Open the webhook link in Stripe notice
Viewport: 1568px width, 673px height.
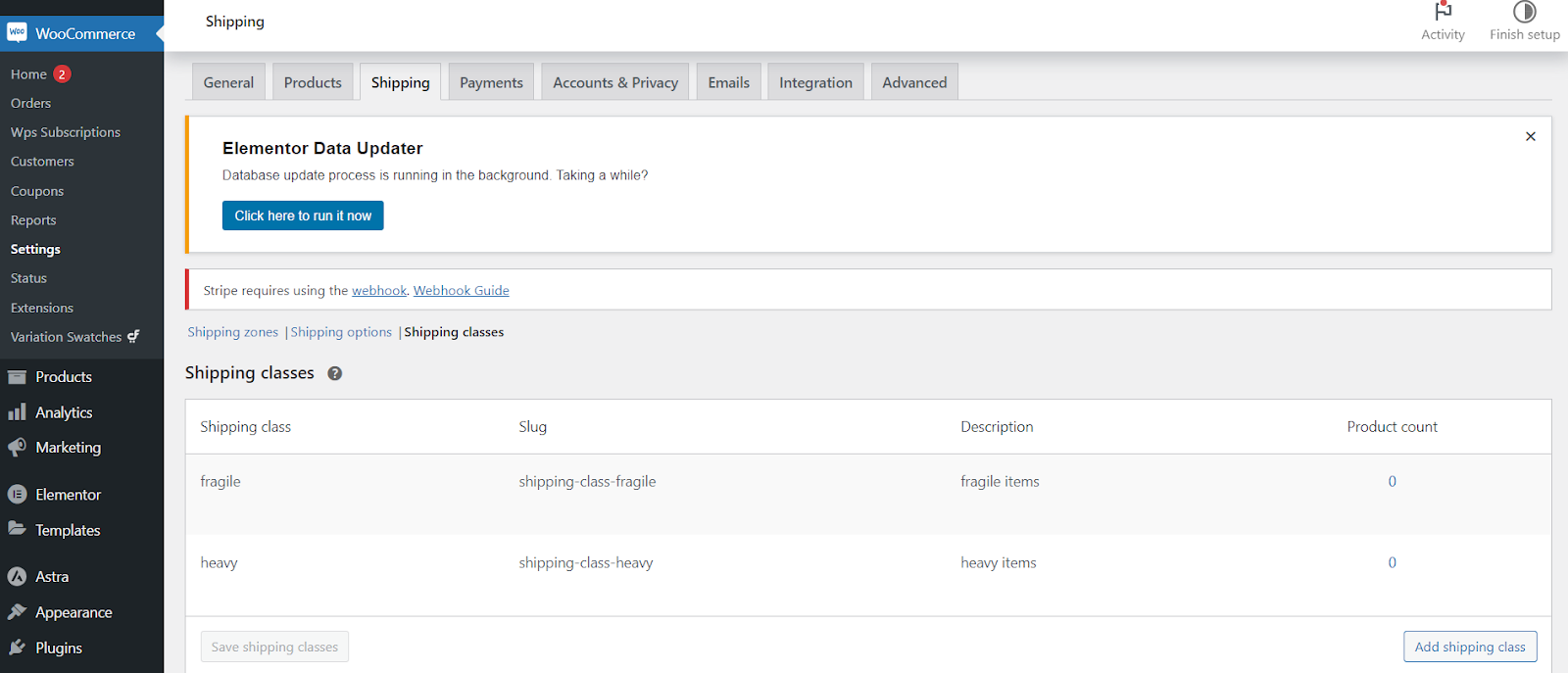tap(379, 290)
